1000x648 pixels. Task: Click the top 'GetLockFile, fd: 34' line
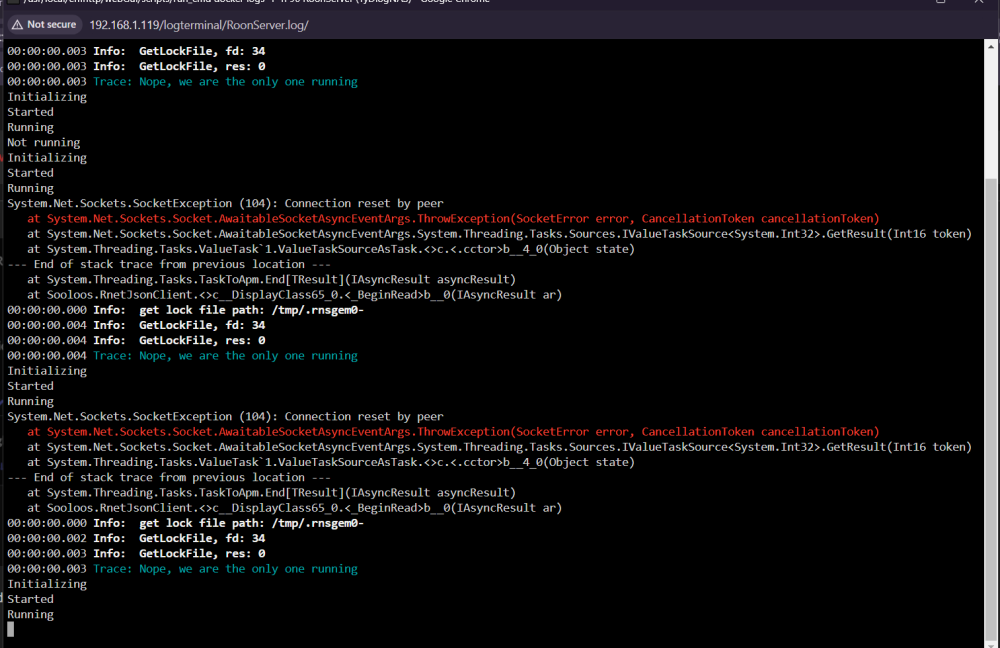[136, 51]
